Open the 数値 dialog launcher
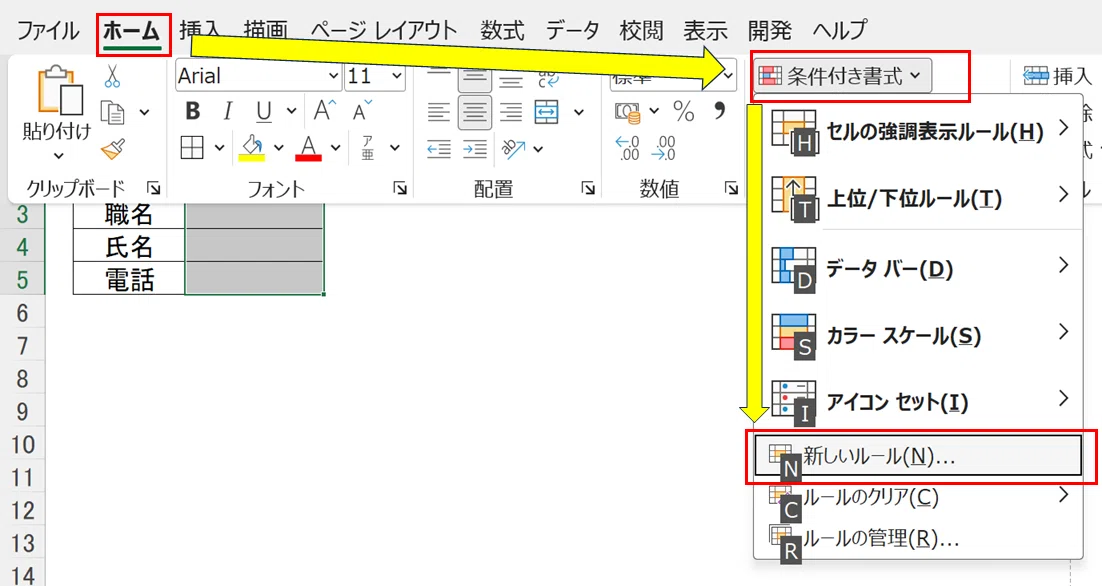Viewport: 1102px width, 586px height. point(731,188)
